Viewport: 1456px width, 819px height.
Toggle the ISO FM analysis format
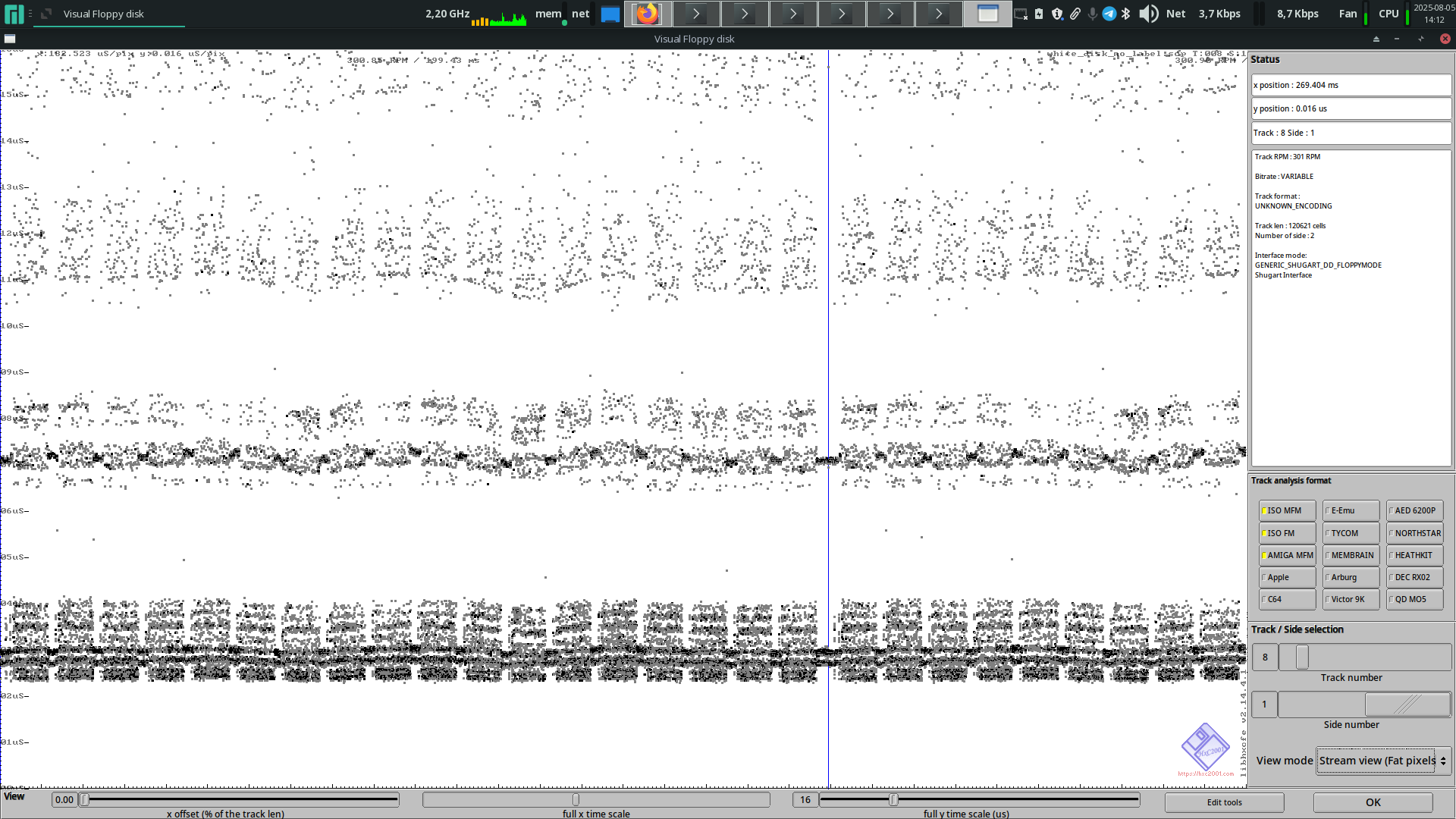coord(1287,533)
